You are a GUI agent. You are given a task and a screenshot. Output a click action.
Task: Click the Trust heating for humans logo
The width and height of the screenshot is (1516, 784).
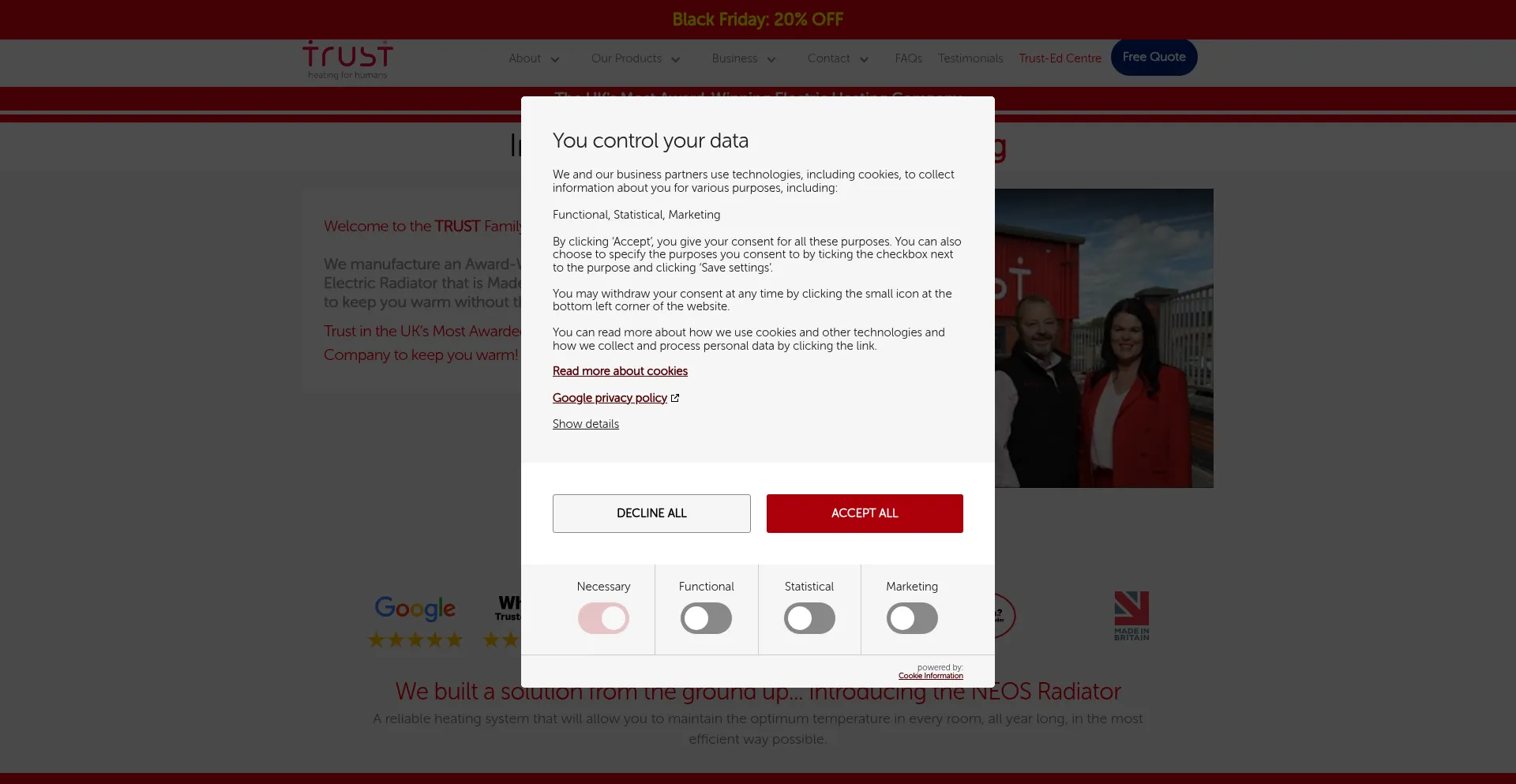pos(347,60)
